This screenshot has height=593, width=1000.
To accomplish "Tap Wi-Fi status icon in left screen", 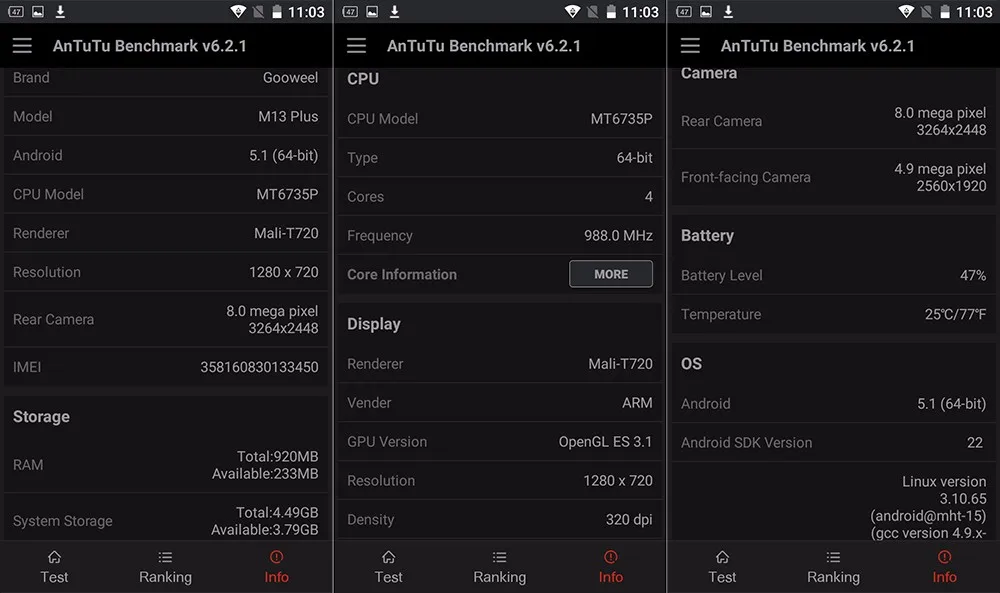I will 238,11.
